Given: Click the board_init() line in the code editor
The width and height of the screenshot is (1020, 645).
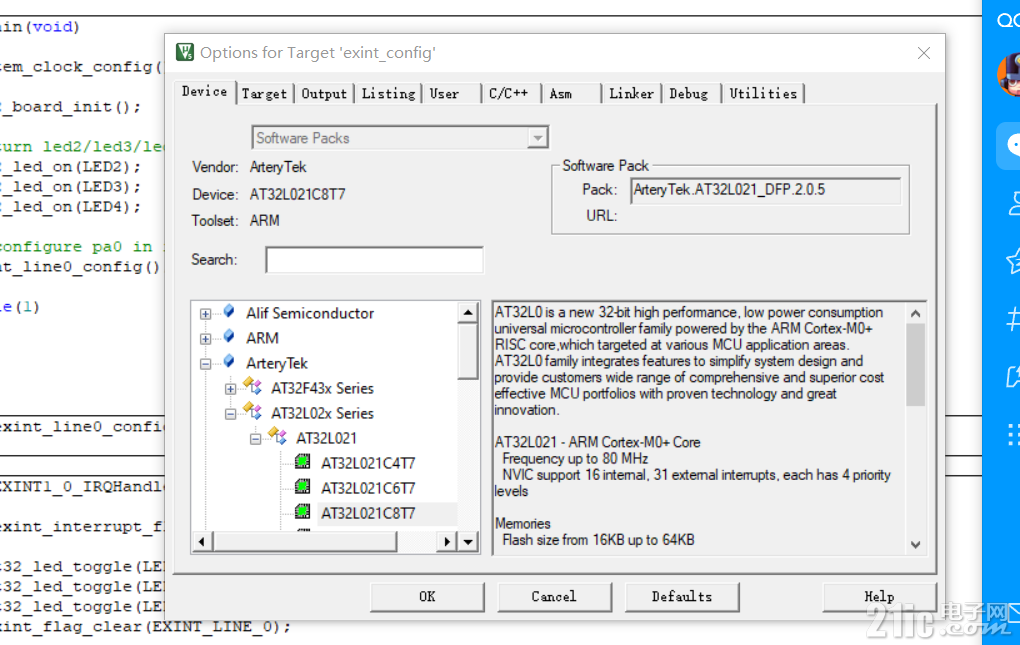Looking at the screenshot, I should pos(70,107).
